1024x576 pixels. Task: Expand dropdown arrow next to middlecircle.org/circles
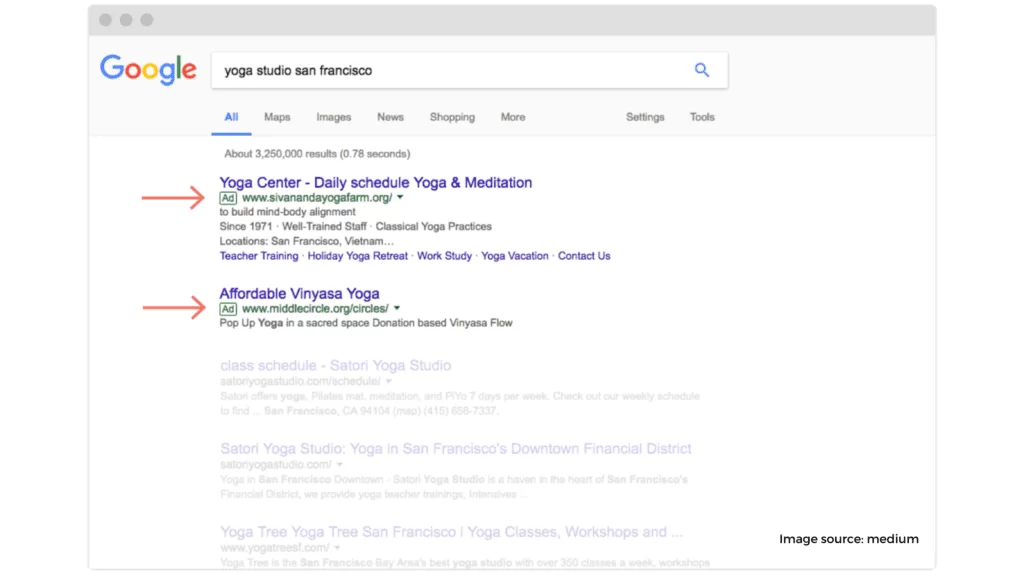pyautogui.click(x=397, y=308)
